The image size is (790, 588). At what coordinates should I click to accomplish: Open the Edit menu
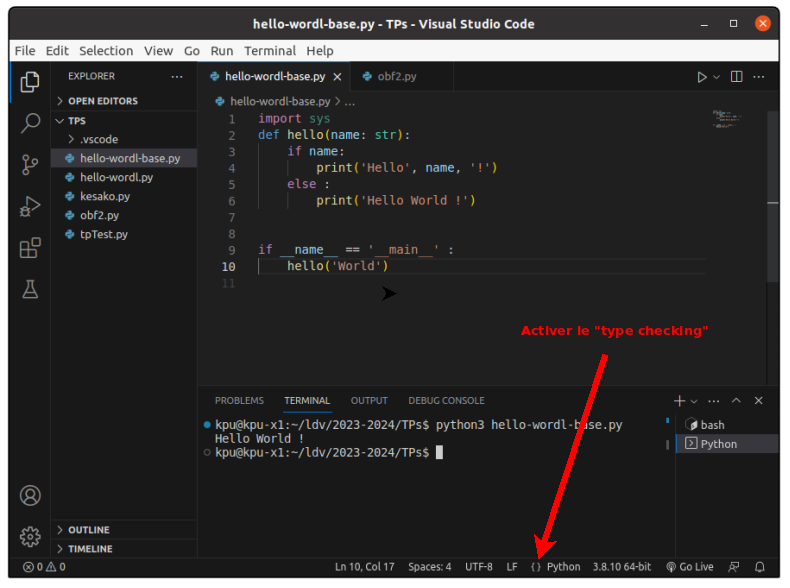(x=57, y=51)
